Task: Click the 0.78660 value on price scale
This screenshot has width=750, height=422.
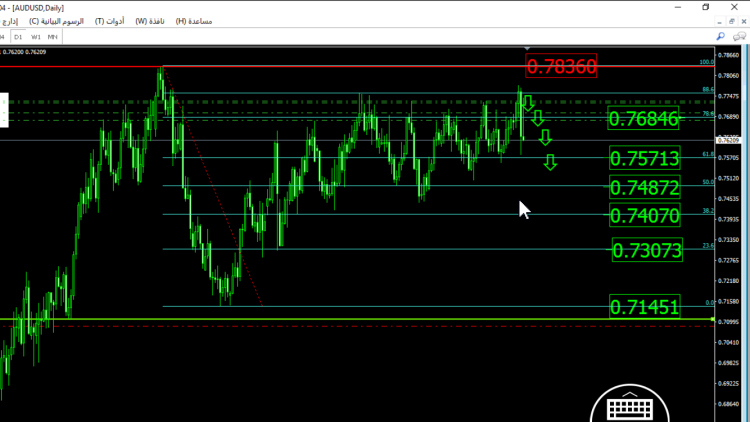Action: tap(728, 56)
